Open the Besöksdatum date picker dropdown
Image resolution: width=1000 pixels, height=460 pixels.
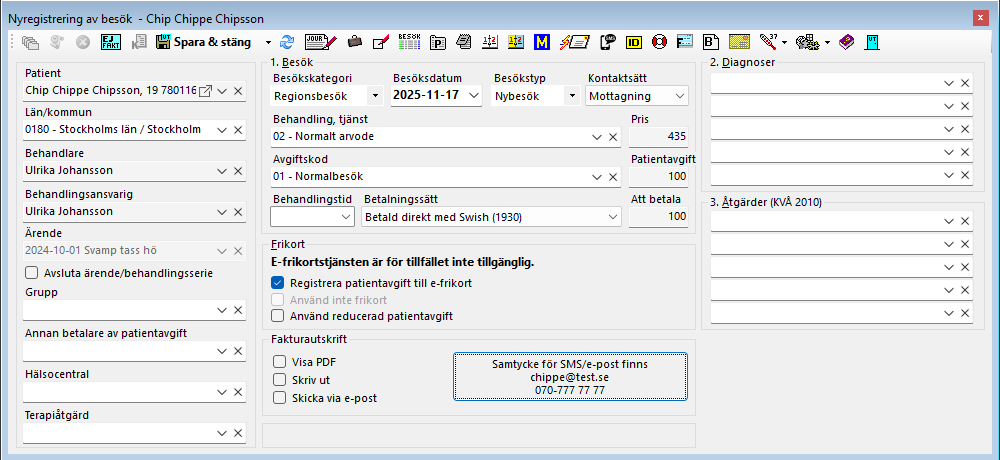click(x=473, y=96)
